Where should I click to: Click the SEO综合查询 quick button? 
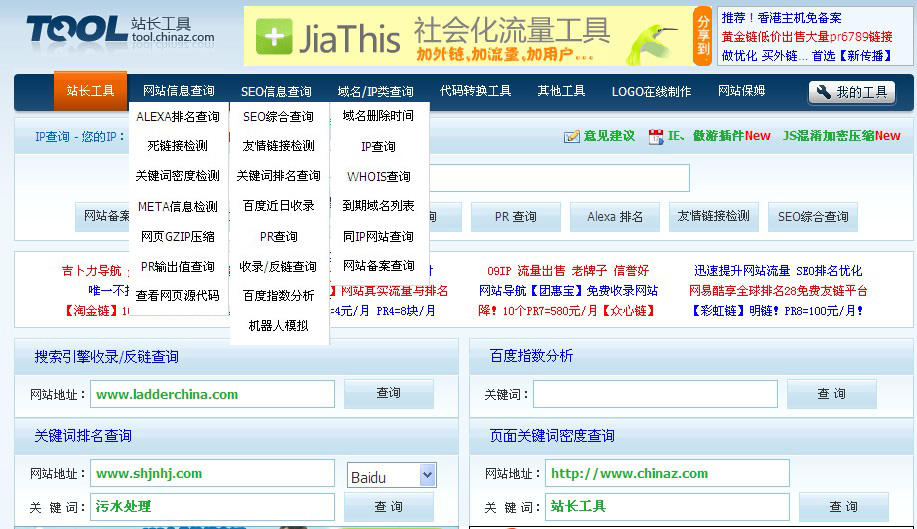[813, 216]
